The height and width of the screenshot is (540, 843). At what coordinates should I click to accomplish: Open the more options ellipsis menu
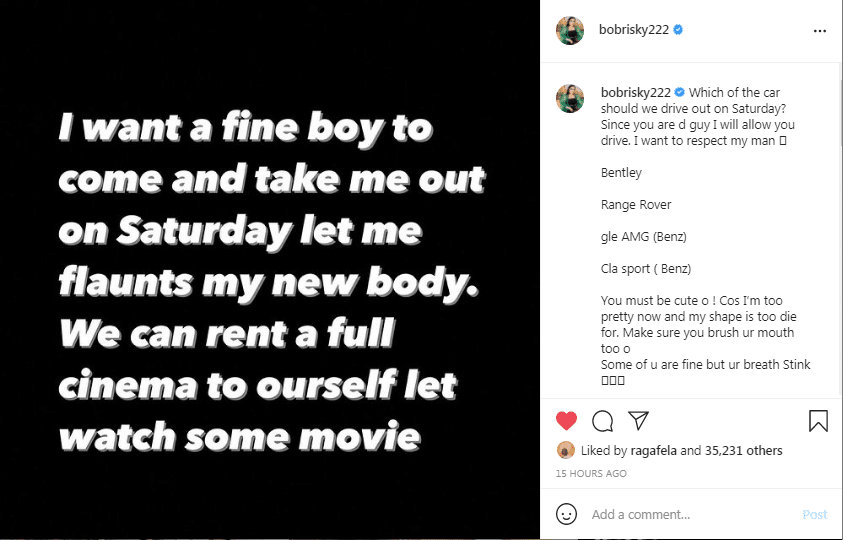tap(820, 31)
